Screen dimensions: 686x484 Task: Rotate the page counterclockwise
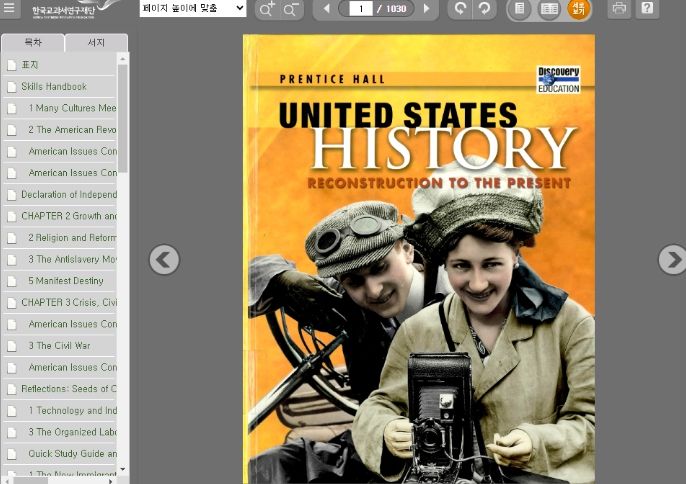pyautogui.click(x=460, y=9)
